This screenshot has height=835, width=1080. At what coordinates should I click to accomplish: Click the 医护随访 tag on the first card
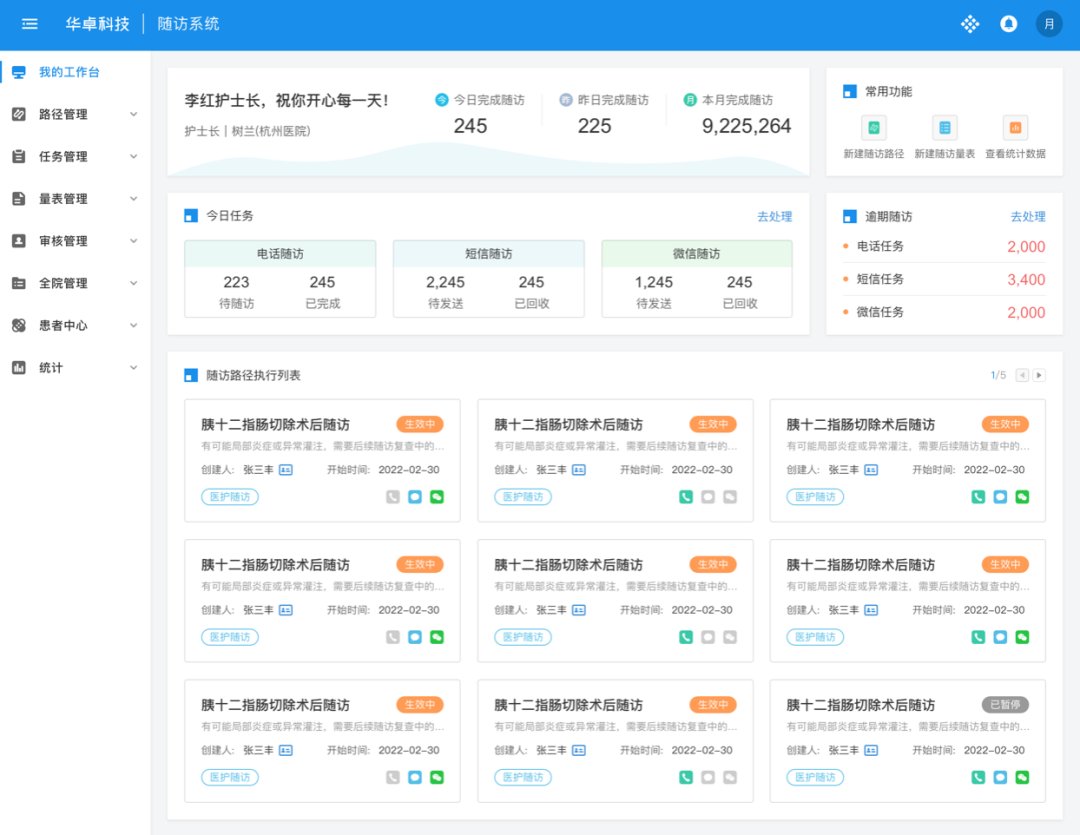[230, 497]
